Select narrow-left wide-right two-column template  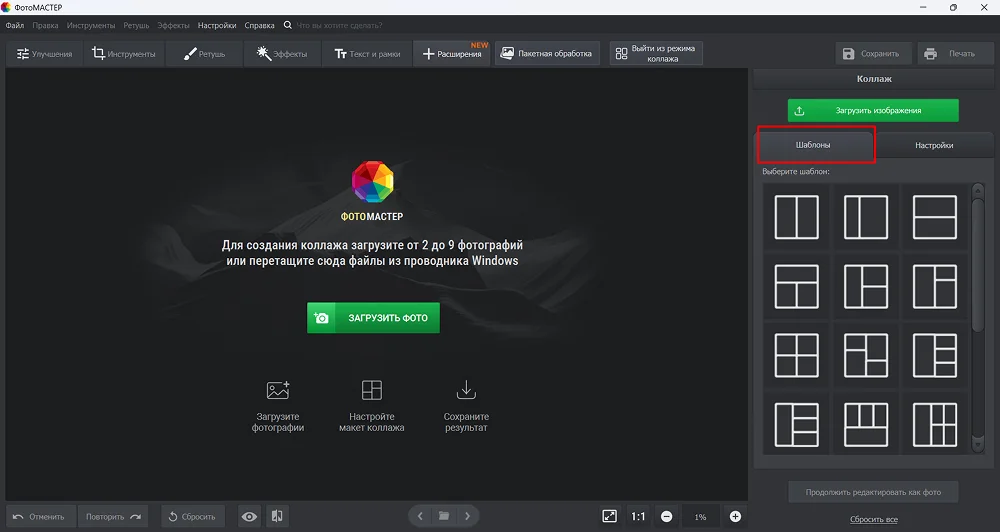point(865,218)
